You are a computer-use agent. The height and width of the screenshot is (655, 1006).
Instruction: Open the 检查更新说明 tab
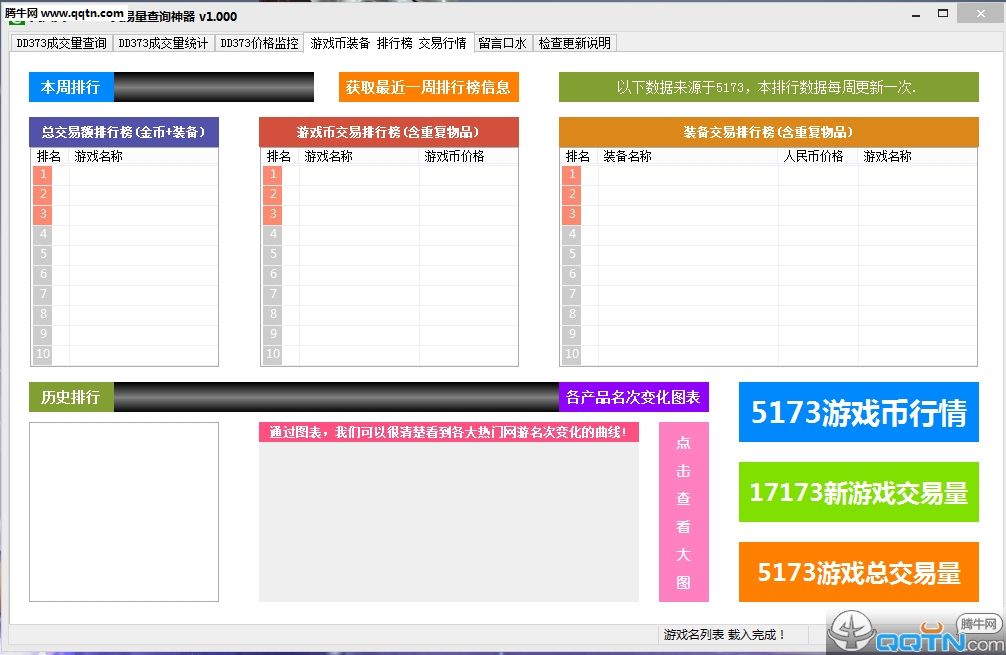coord(575,43)
